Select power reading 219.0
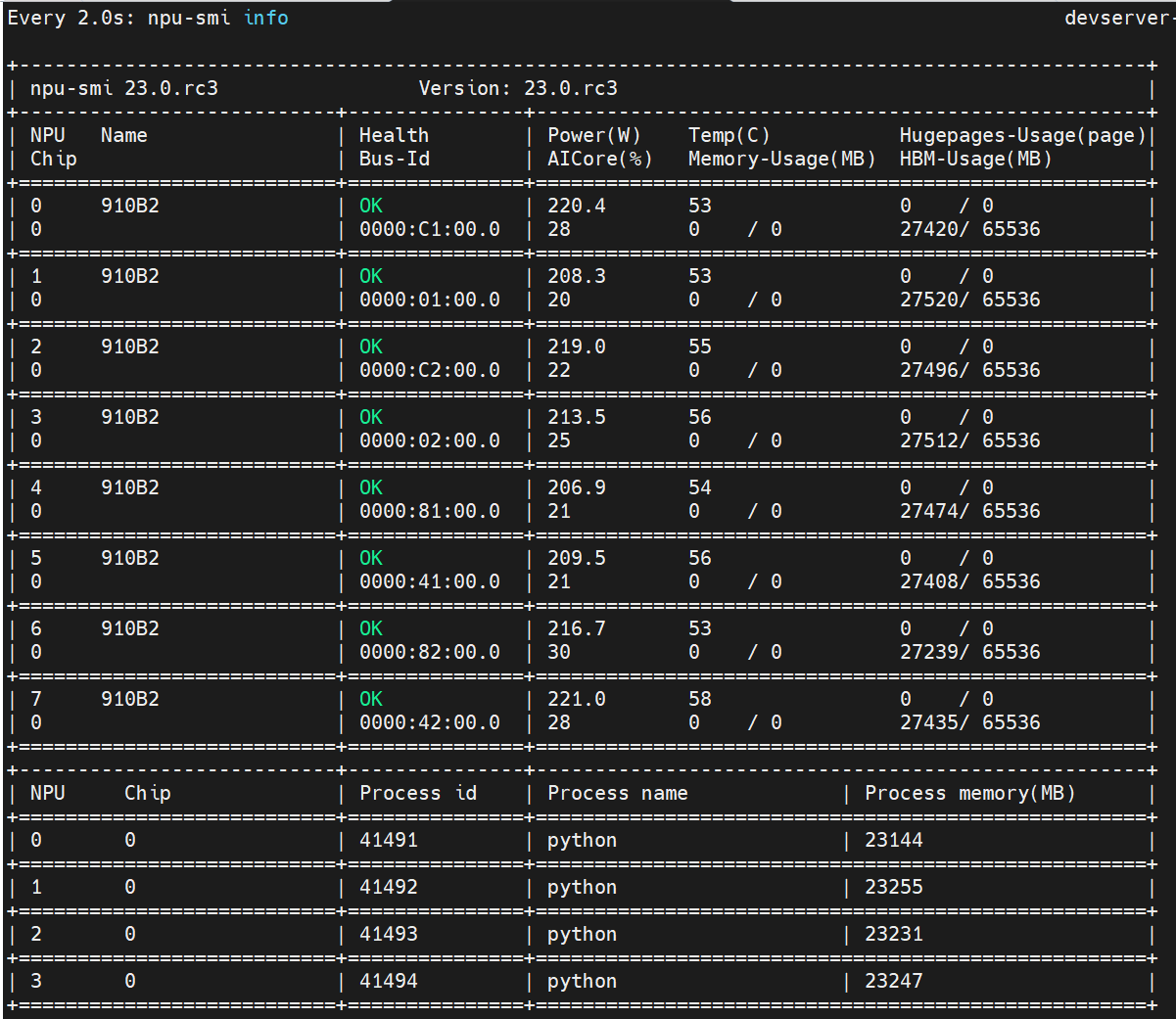This screenshot has width=1176, height=1019. tap(577, 347)
